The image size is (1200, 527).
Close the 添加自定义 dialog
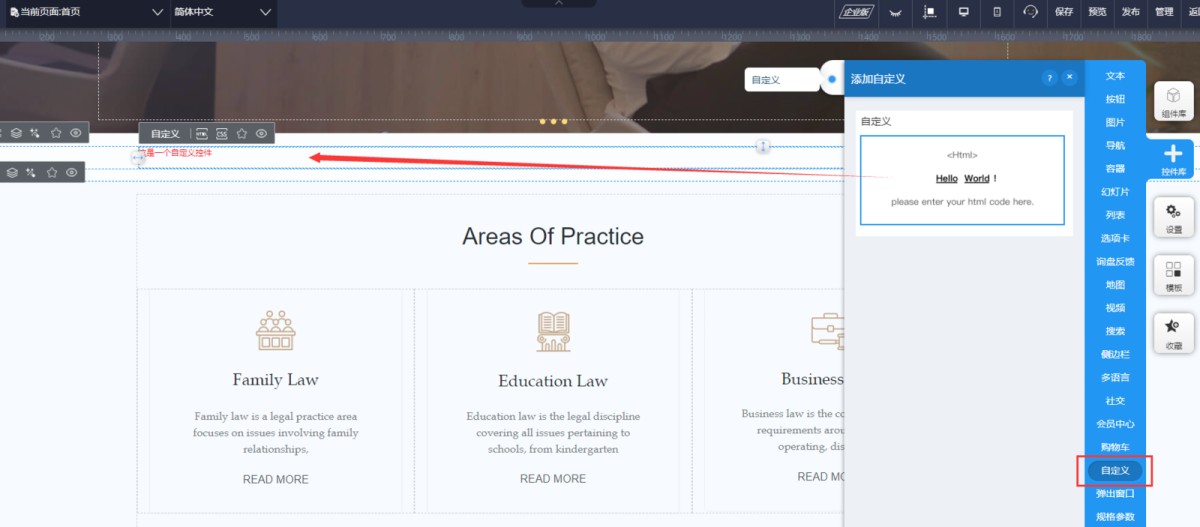coord(1069,77)
